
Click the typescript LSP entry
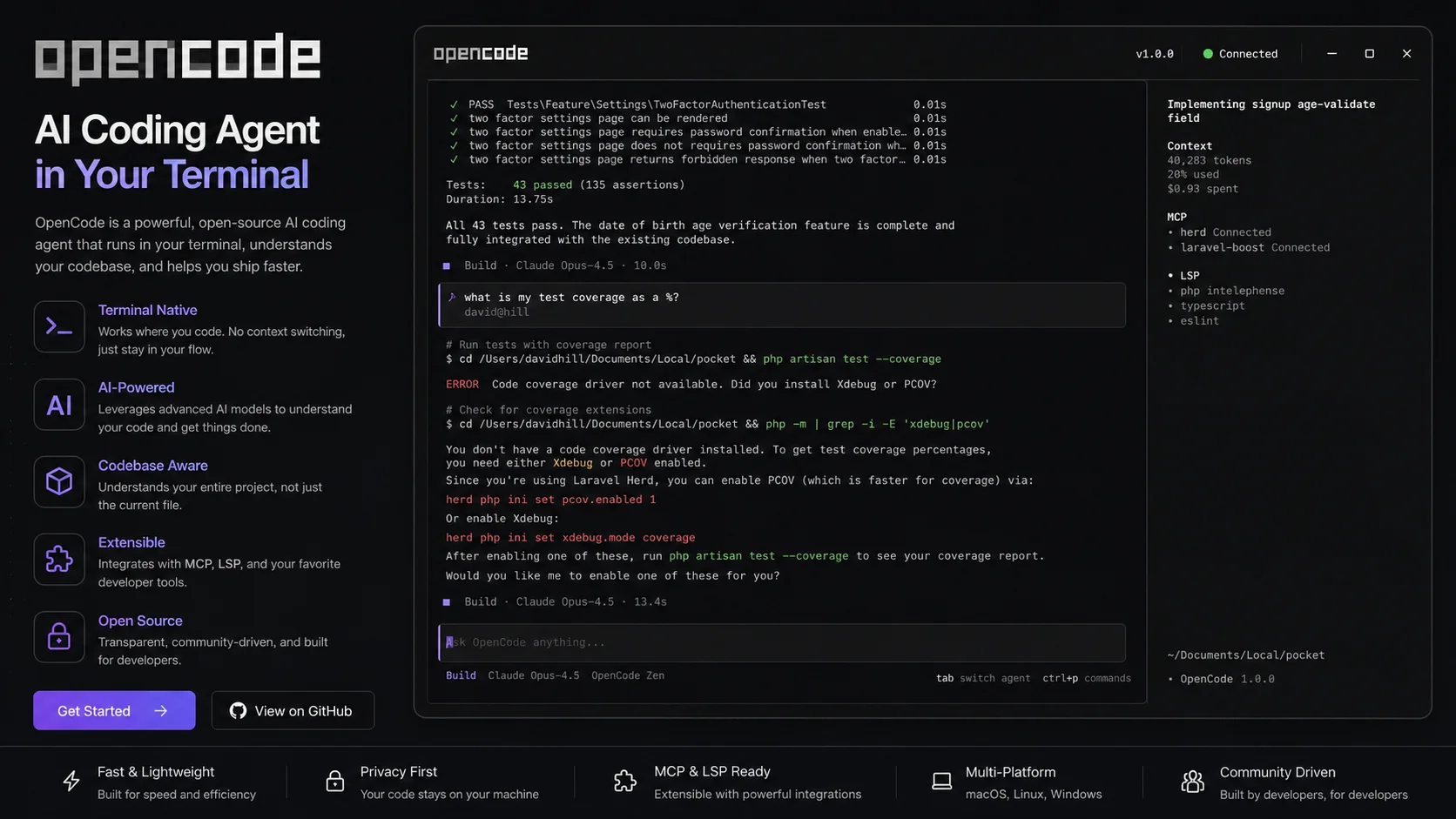click(x=1206, y=305)
